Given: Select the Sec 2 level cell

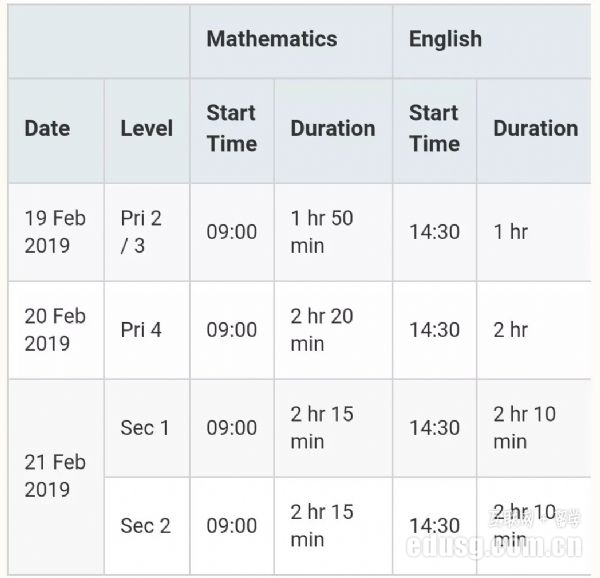Looking at the screenshot, I should point(145,526).
